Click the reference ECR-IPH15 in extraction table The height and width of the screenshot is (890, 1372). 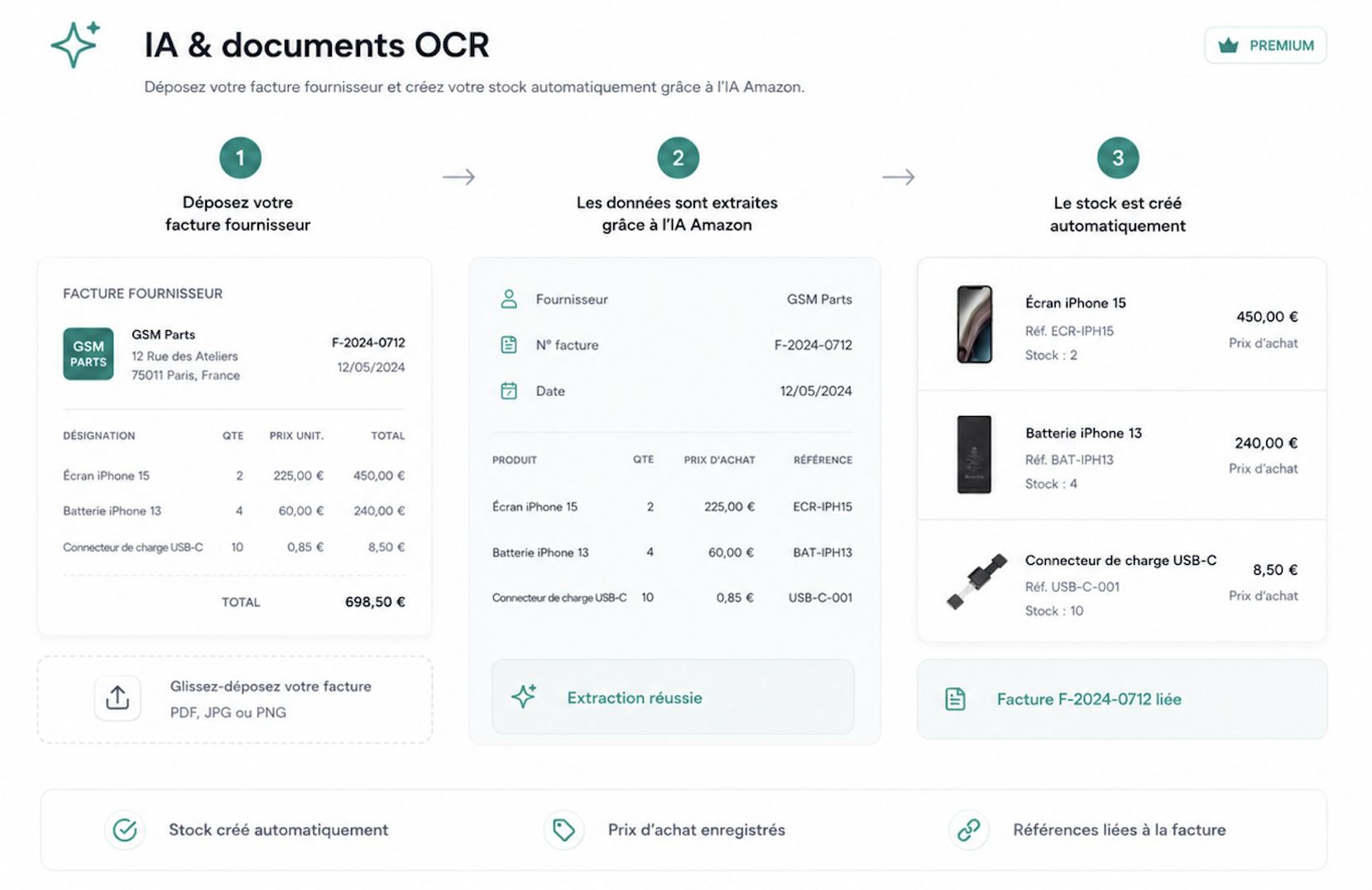[x=823, y=506]
